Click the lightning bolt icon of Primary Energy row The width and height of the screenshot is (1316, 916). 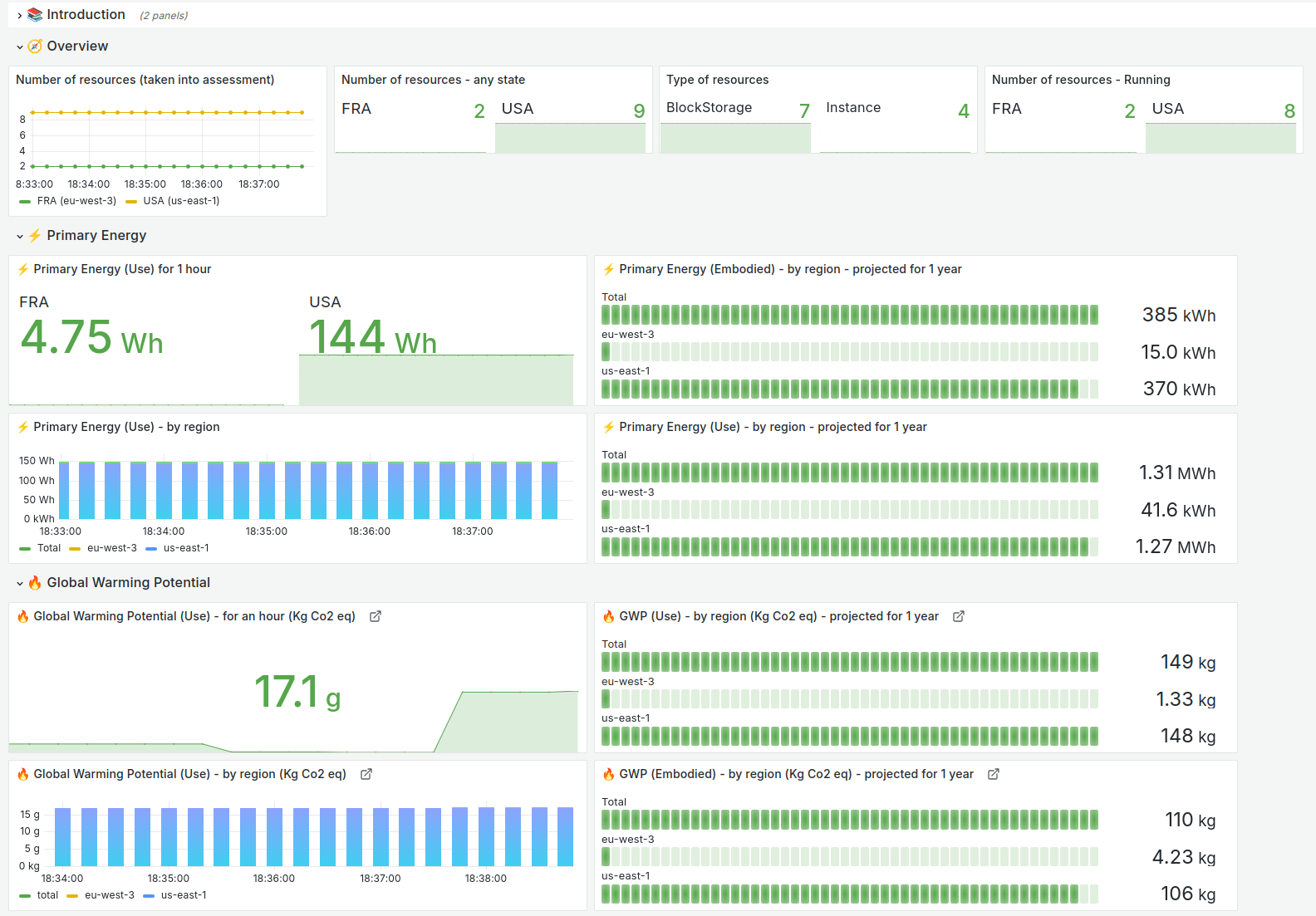[x=35, y=236]
